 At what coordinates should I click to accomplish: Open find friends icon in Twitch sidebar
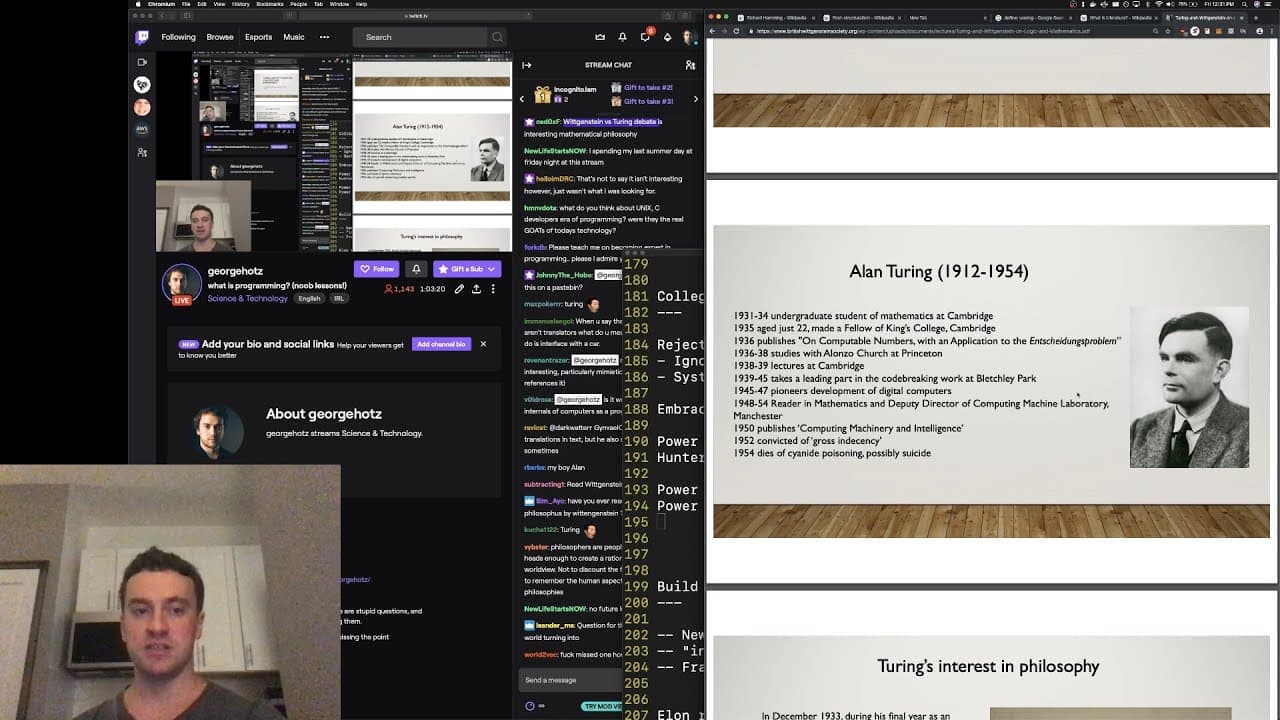pyautogui.click(x=142, y=152)
